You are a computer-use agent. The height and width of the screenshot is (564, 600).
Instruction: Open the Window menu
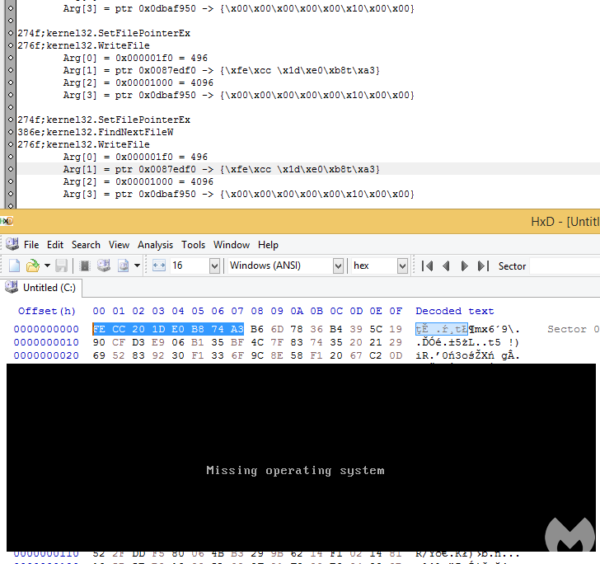click(232, 245)
